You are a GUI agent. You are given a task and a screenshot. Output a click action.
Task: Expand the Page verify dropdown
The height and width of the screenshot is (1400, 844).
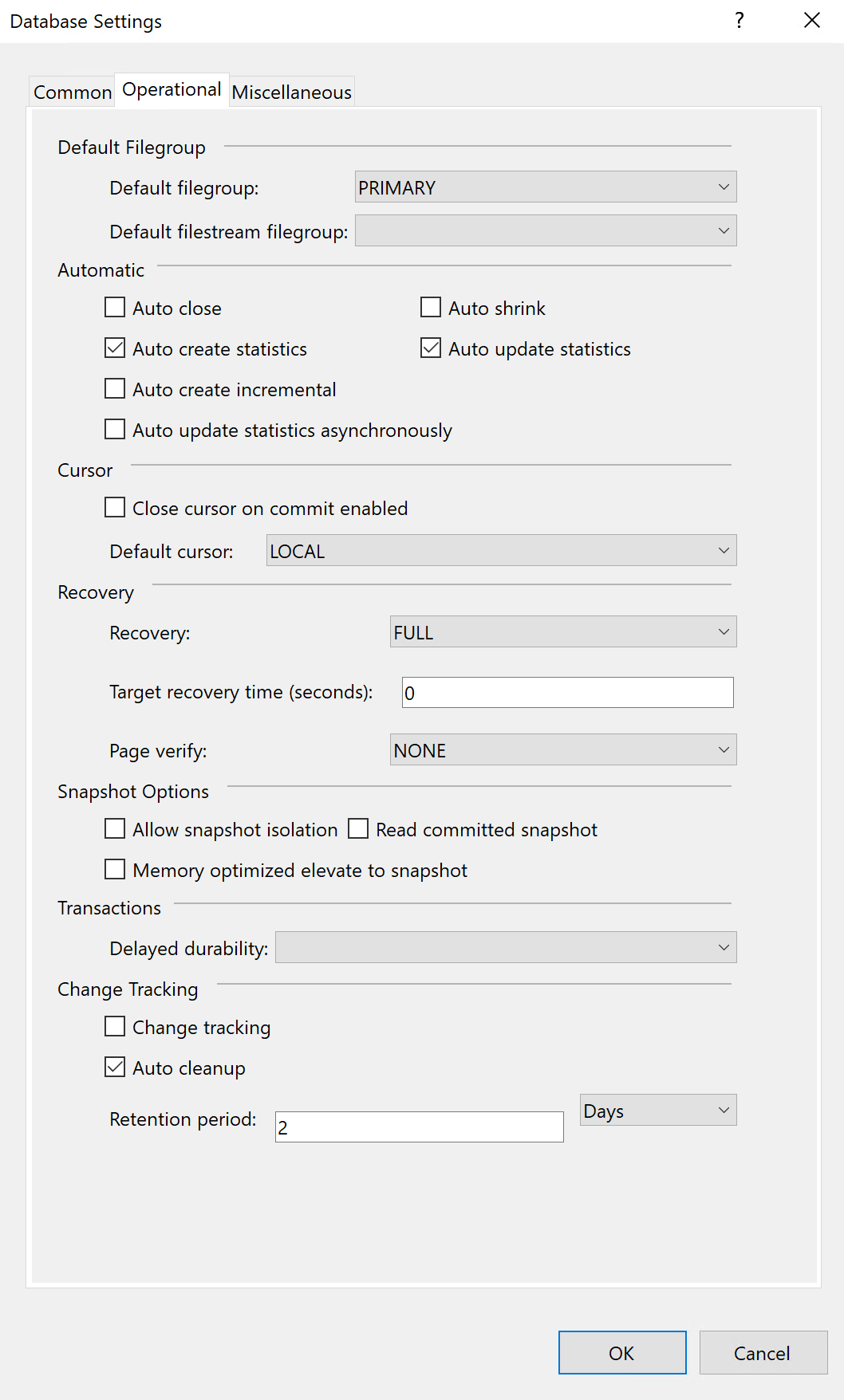coord(562,750)
